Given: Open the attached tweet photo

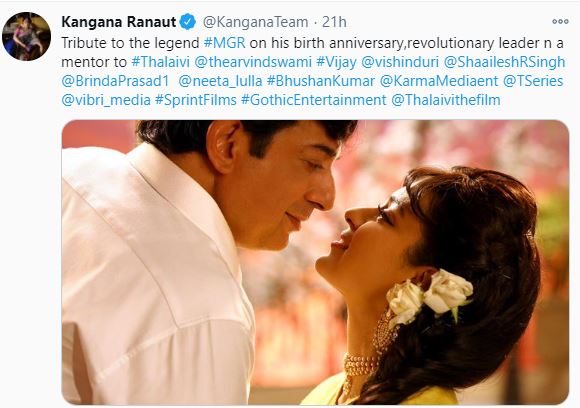Looking at the screenshot, I should [x=315, y=262].
